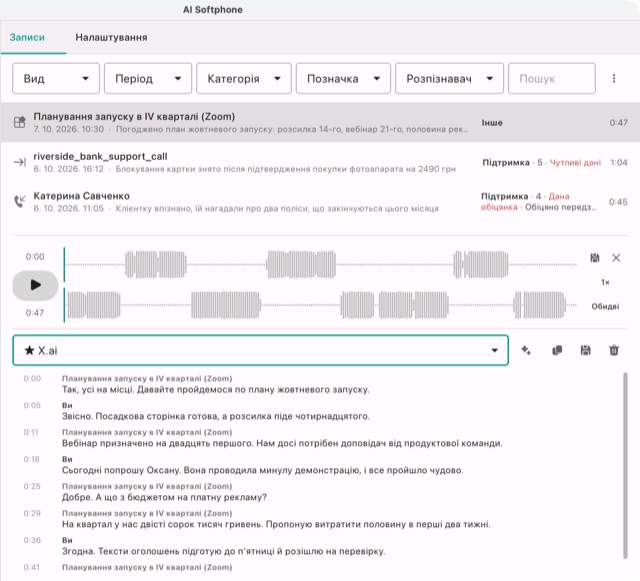The width and height of the screenshot is (640, 581).
Task: Click the Zoom meeting recording type icon
Action: [x=20, y=122]
